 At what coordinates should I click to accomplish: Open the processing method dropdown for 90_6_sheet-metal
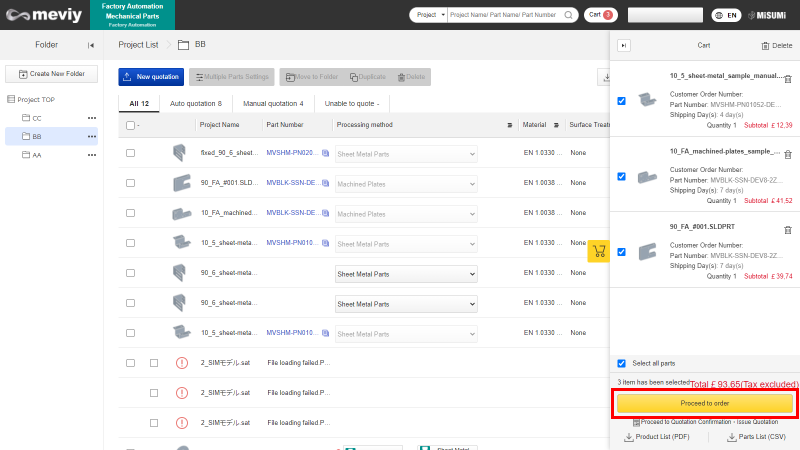[x=406, y=274]
